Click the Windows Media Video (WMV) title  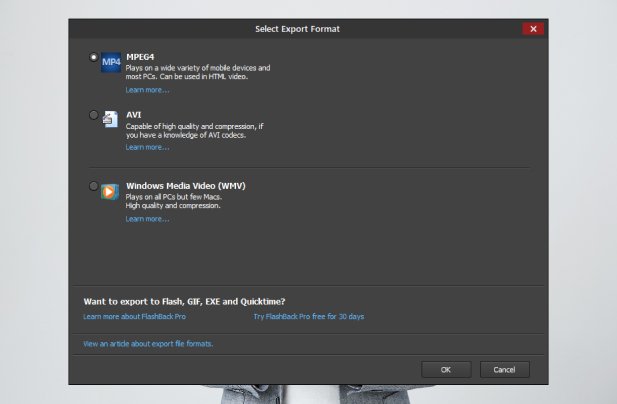(186, 186)
